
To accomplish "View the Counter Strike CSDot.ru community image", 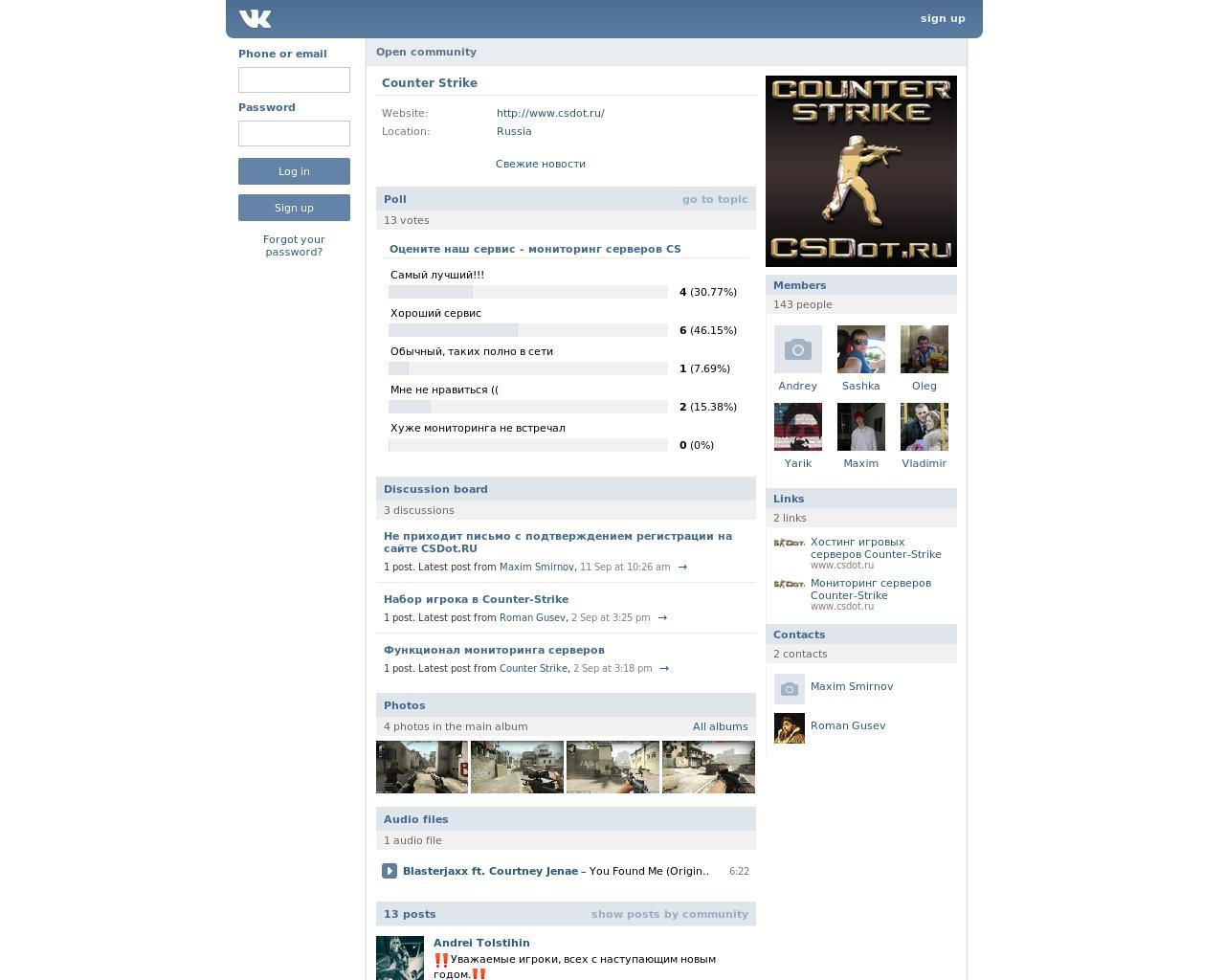I will [x=861, y=171].
